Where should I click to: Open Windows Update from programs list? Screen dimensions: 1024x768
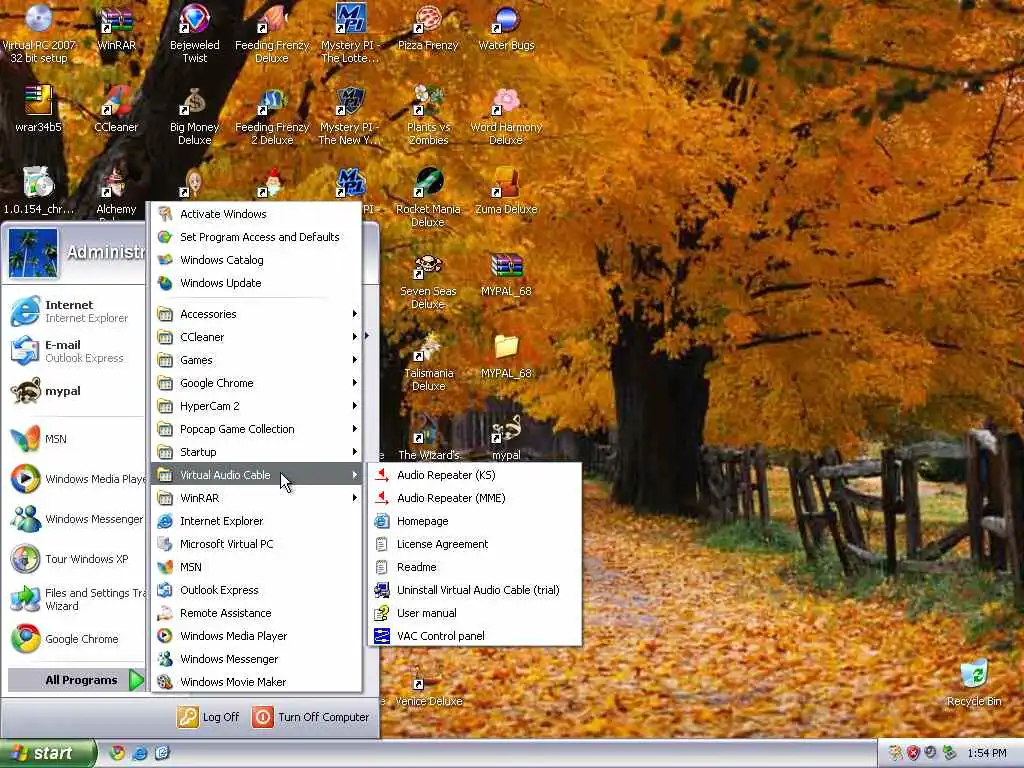tap(257, 283)
